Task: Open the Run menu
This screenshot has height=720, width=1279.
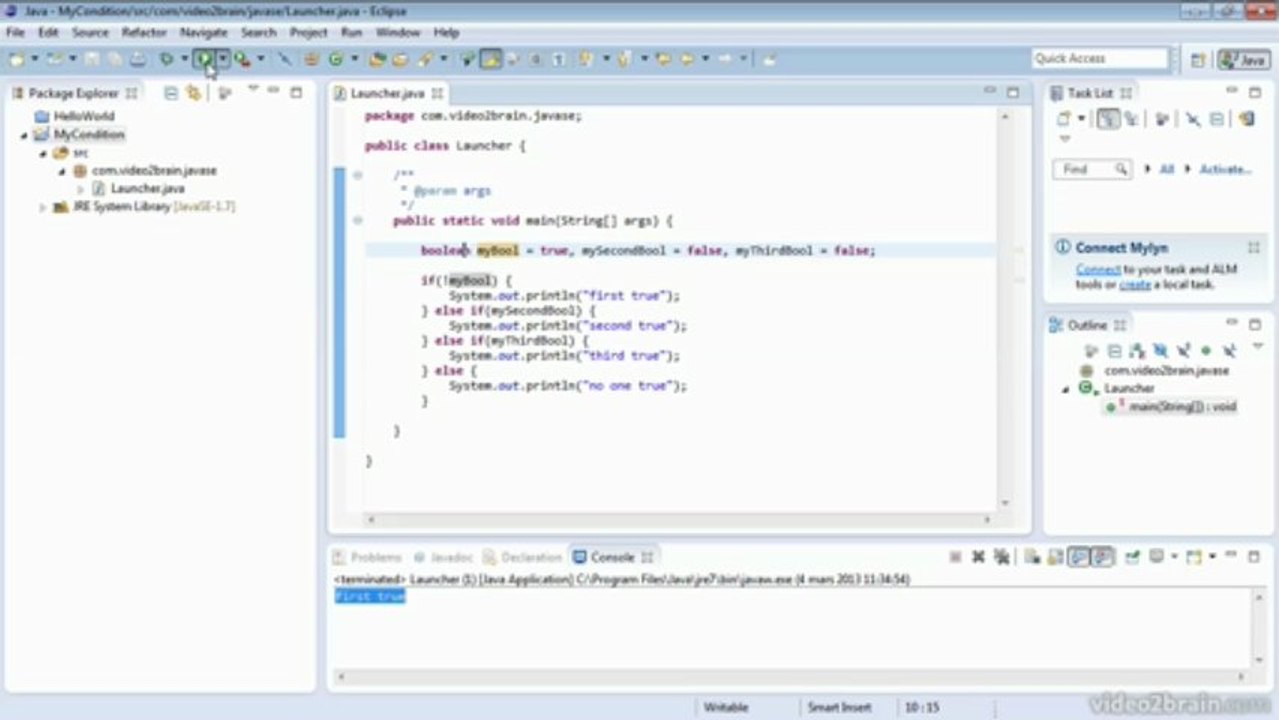Action: 352,33
